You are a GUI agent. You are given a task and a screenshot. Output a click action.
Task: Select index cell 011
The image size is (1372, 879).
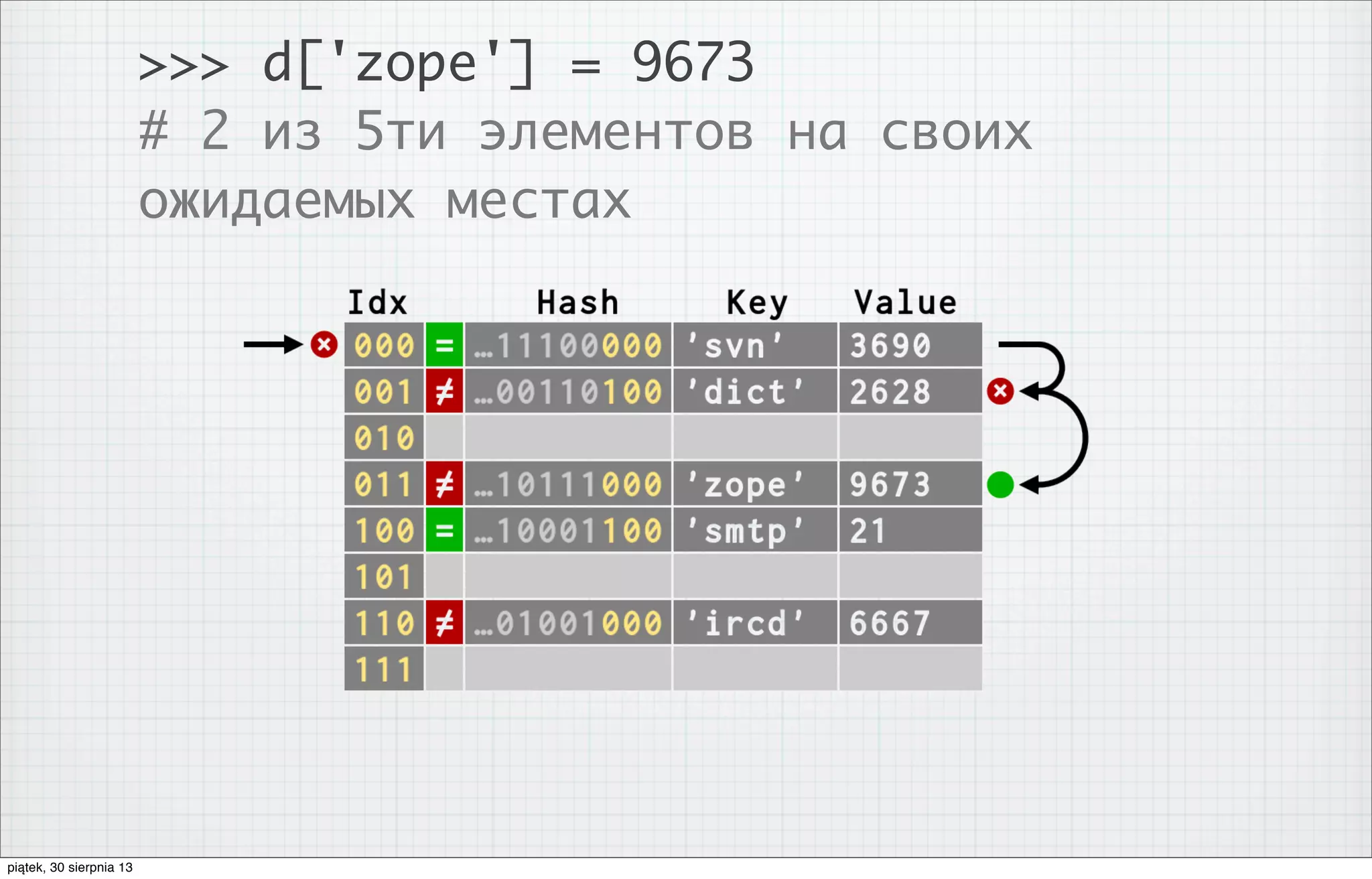(384, 483)
